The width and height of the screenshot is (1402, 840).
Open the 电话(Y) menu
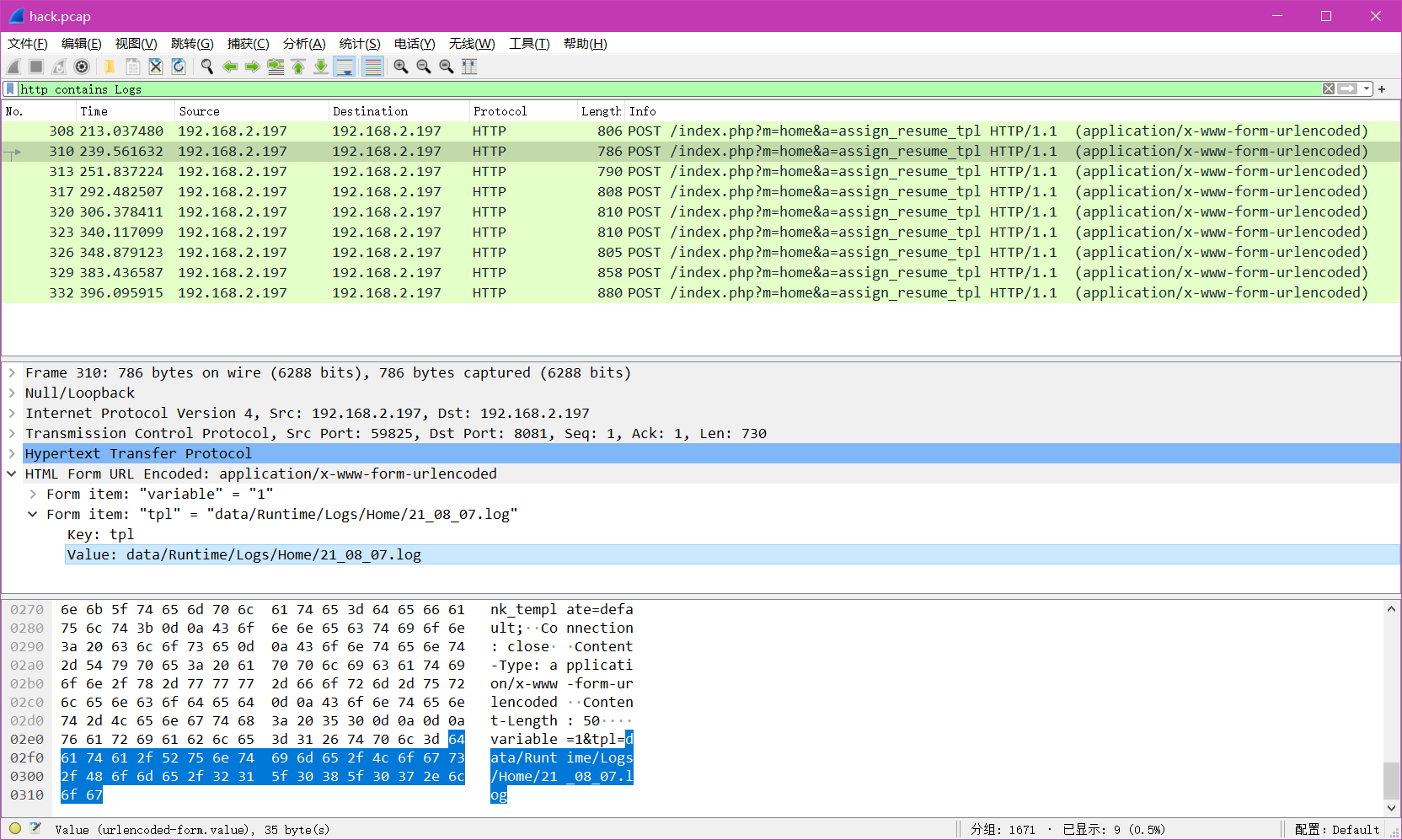click(x=415, y=44)
